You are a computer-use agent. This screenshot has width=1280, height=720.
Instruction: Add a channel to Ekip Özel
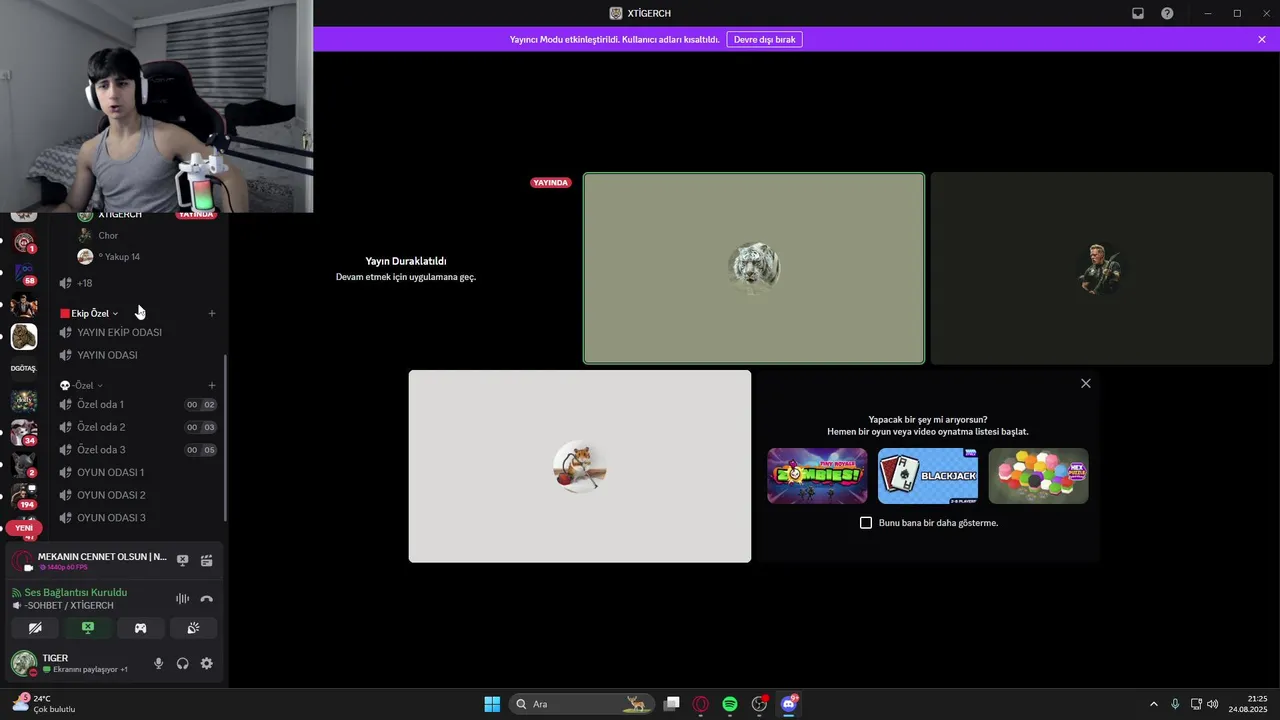pyautogui.click(x=212, y=313)
